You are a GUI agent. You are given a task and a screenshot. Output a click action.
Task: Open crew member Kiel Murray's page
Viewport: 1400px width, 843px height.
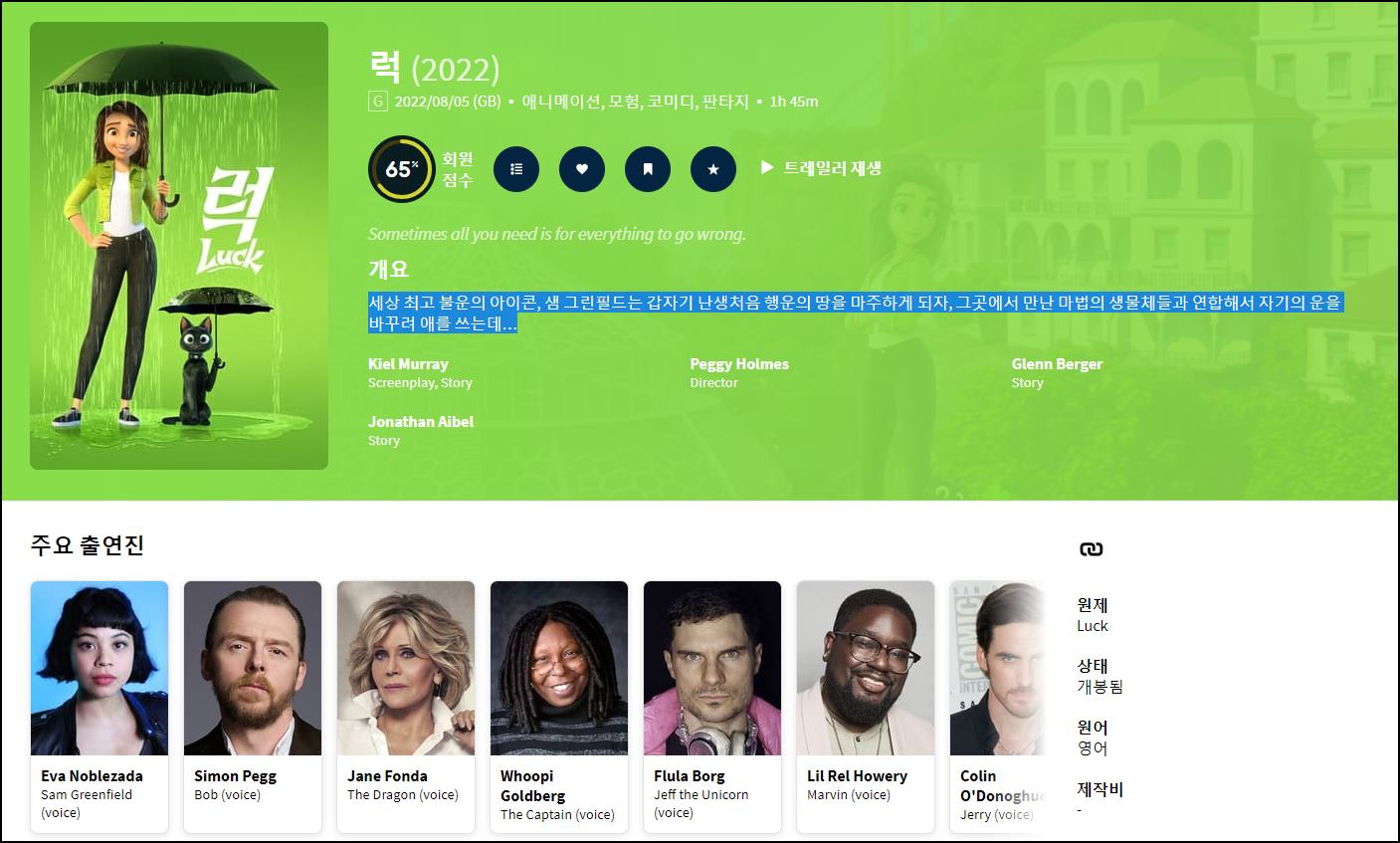click(408, 363)
